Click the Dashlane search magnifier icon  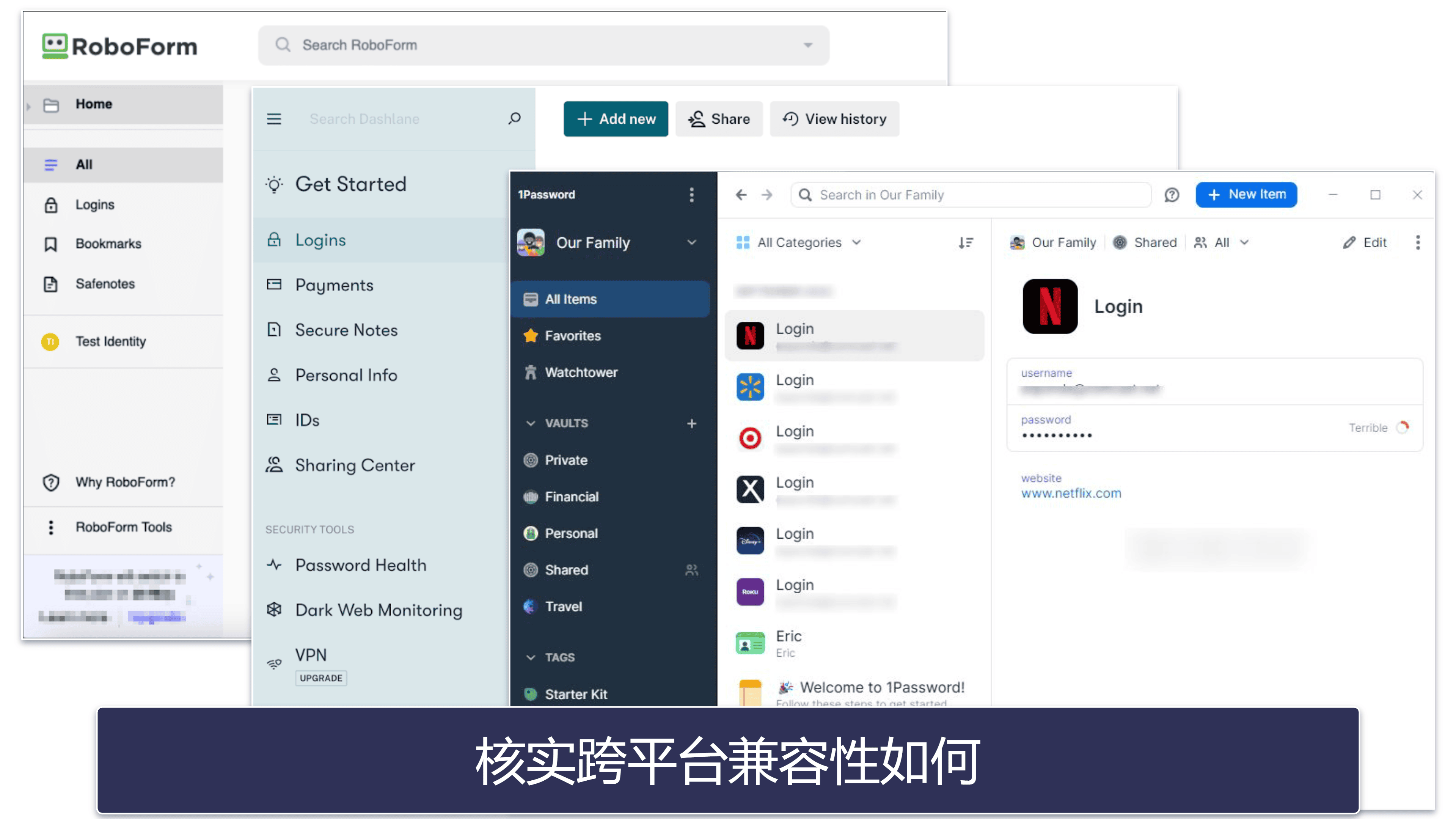[514, 118]
